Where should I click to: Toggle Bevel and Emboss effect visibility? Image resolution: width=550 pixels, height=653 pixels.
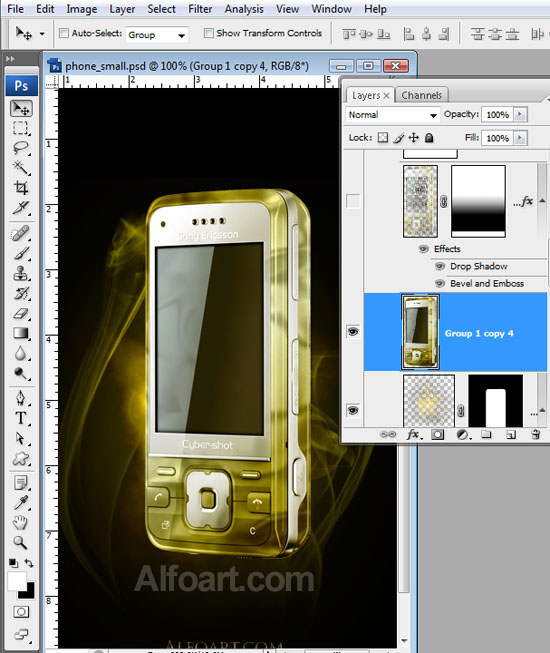pyautogui.click(x=440, y=284)
